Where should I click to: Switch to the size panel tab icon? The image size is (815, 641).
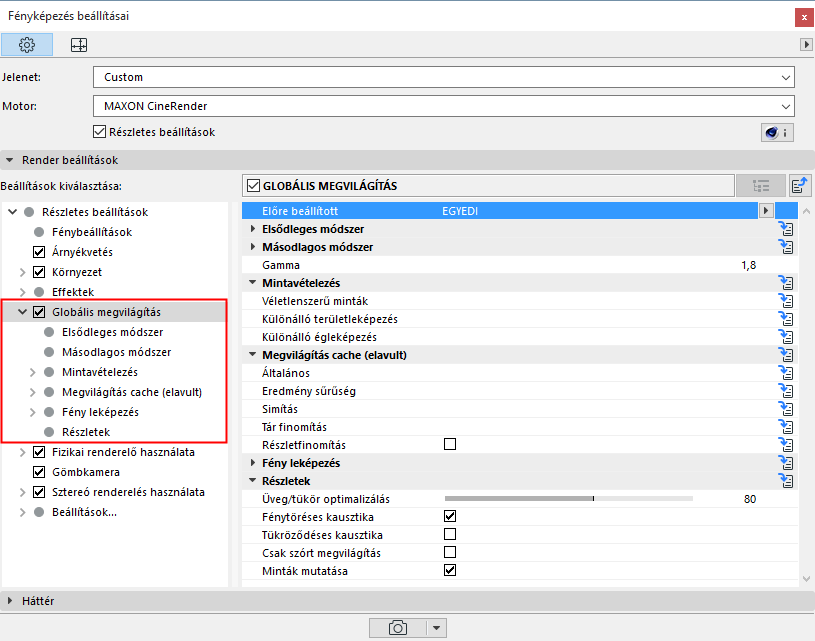79,45
